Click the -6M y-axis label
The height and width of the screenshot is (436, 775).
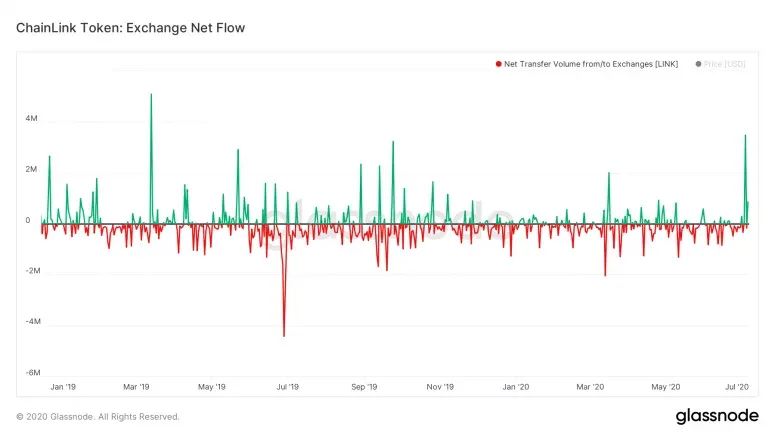coord(33,373)
